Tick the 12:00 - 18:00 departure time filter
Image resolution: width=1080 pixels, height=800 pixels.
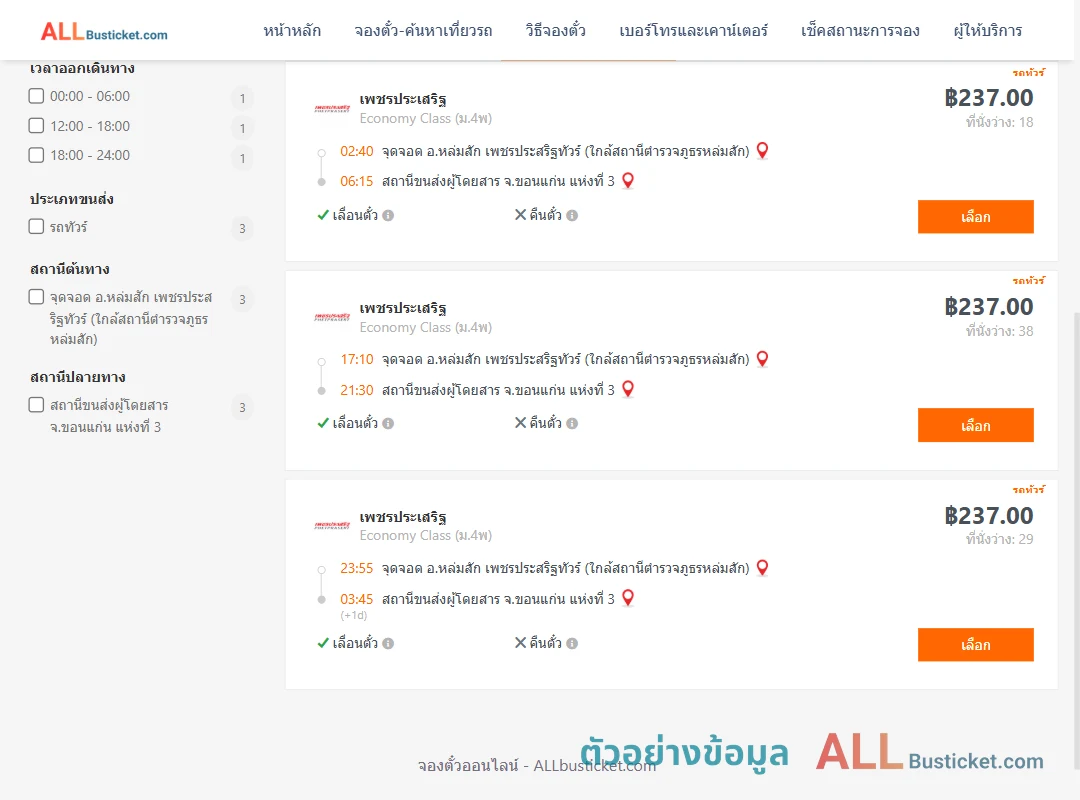click(36, 125)
